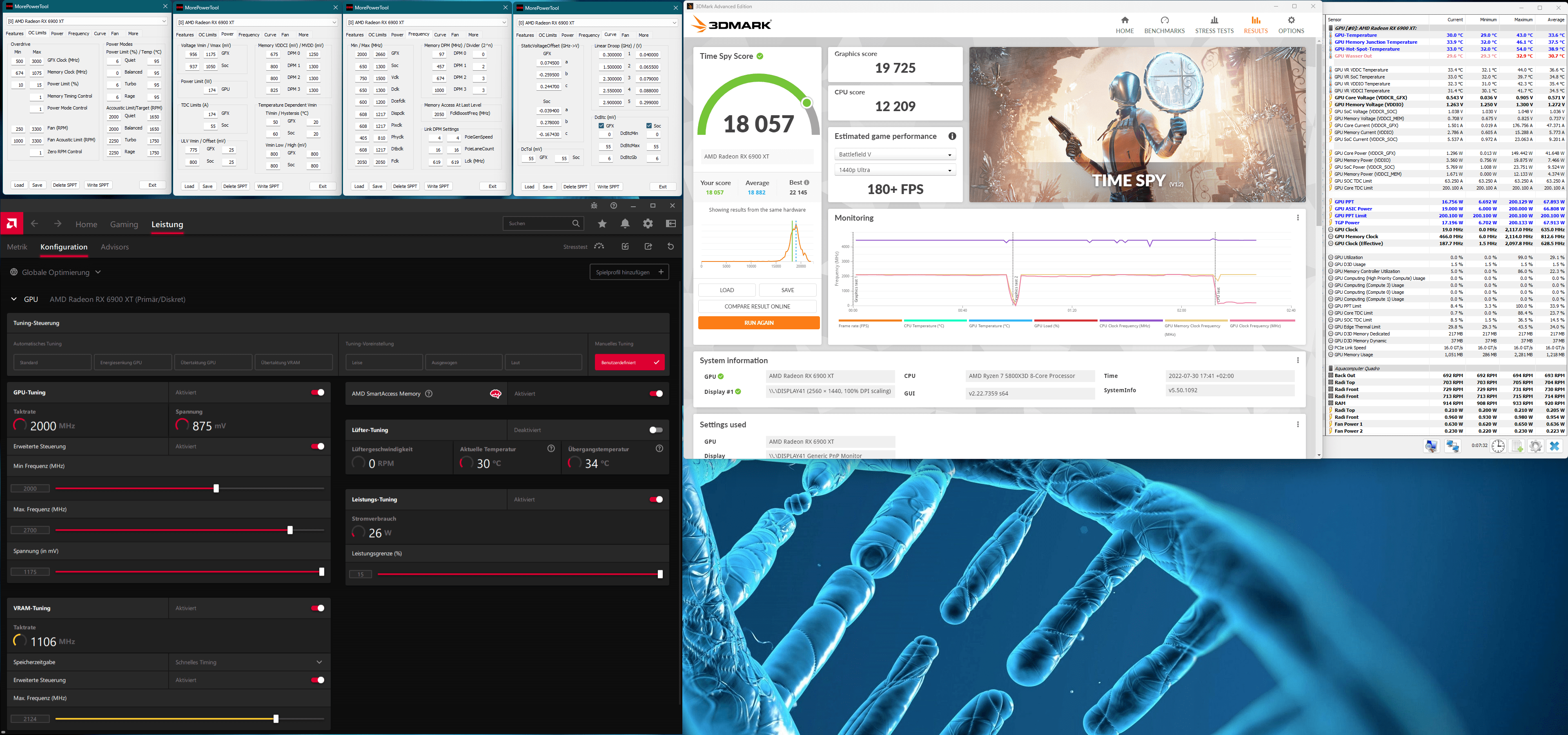
Task: Toggle the AMD sidebar panel icon
Action: tap(671, 223)
